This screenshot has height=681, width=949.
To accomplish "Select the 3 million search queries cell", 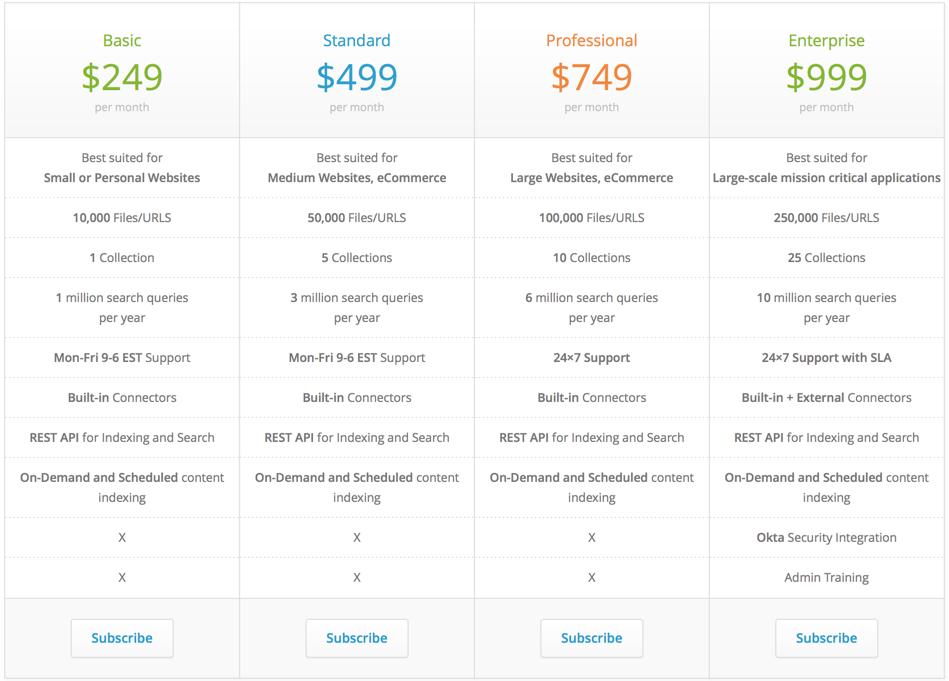I will [x=357, y=307].
